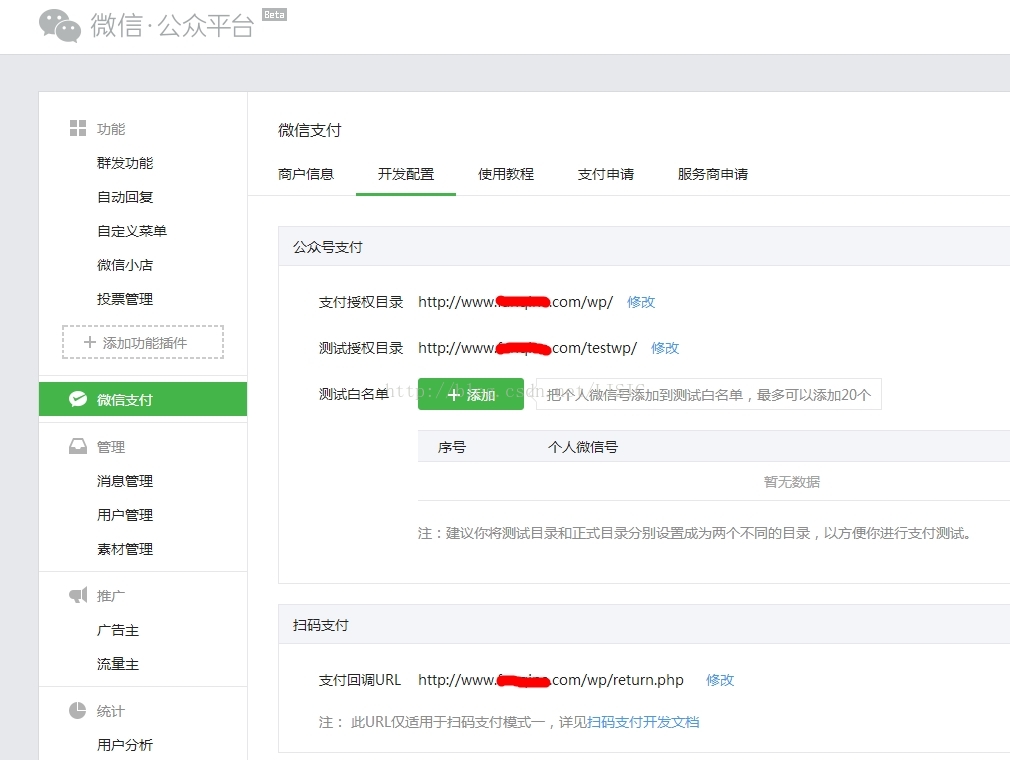
Task: Click the 测试授权目录 label
Action: click(x=361, y=348)
